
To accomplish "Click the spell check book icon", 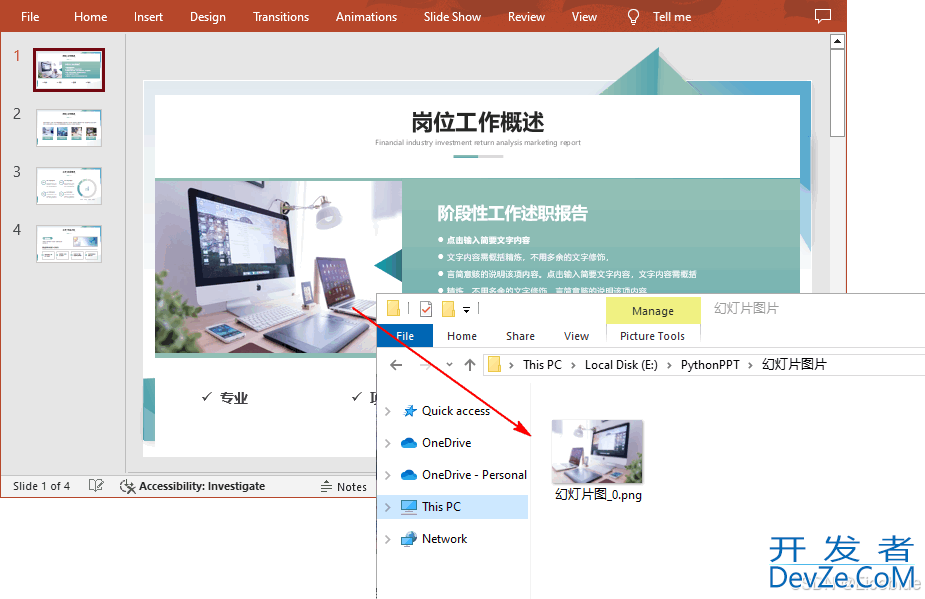I will tap(96, 486).
